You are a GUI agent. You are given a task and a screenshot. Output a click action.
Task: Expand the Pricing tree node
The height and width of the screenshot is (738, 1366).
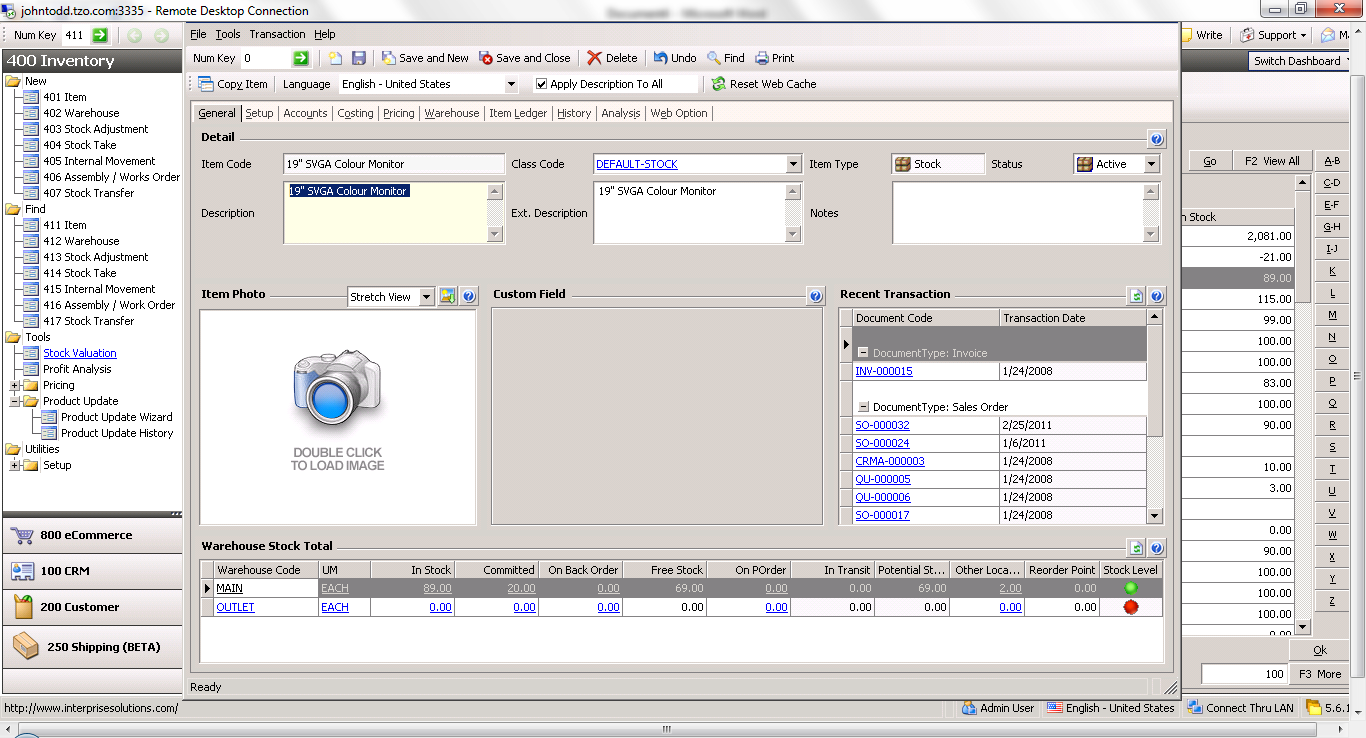[x=15, y=385]
